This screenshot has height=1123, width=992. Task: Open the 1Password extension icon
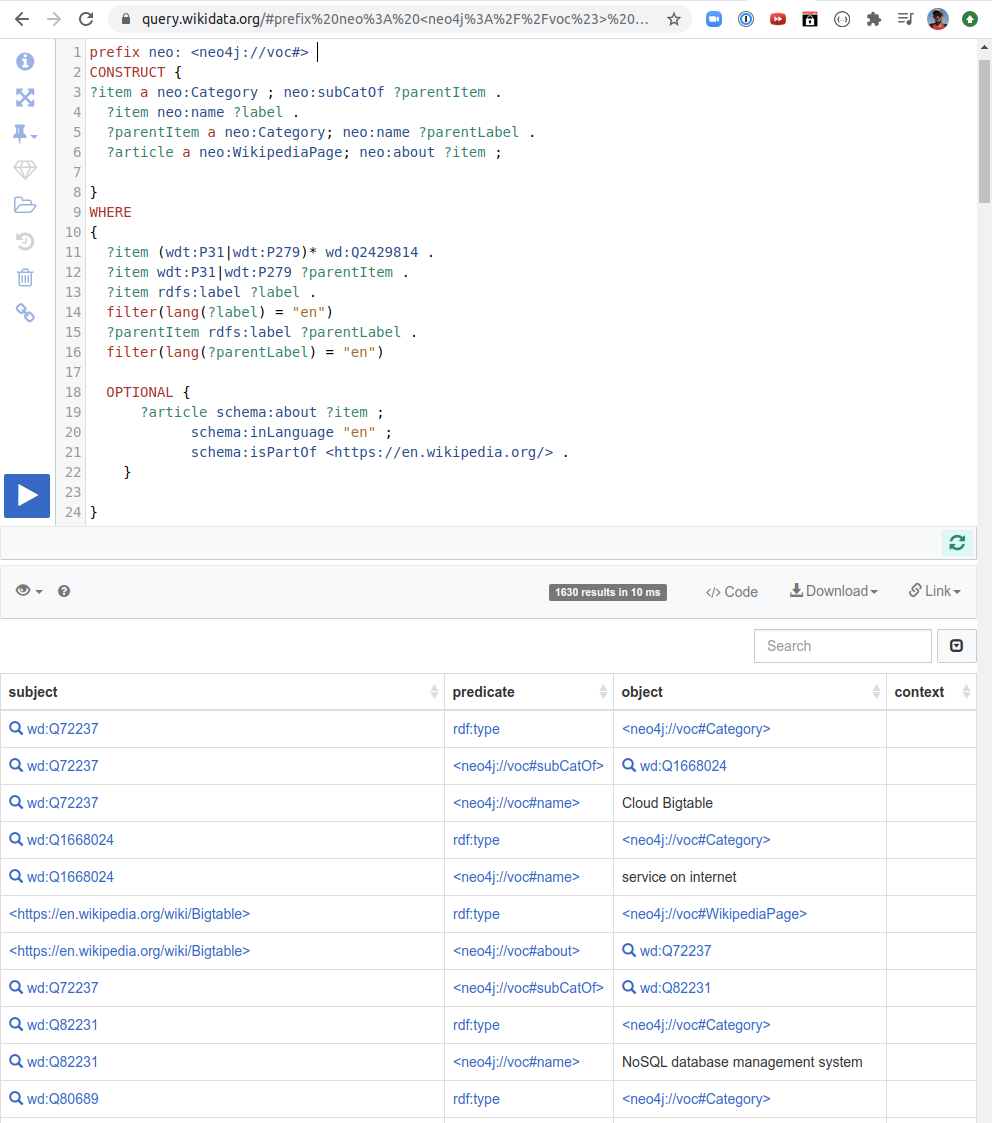pos(746,19)
